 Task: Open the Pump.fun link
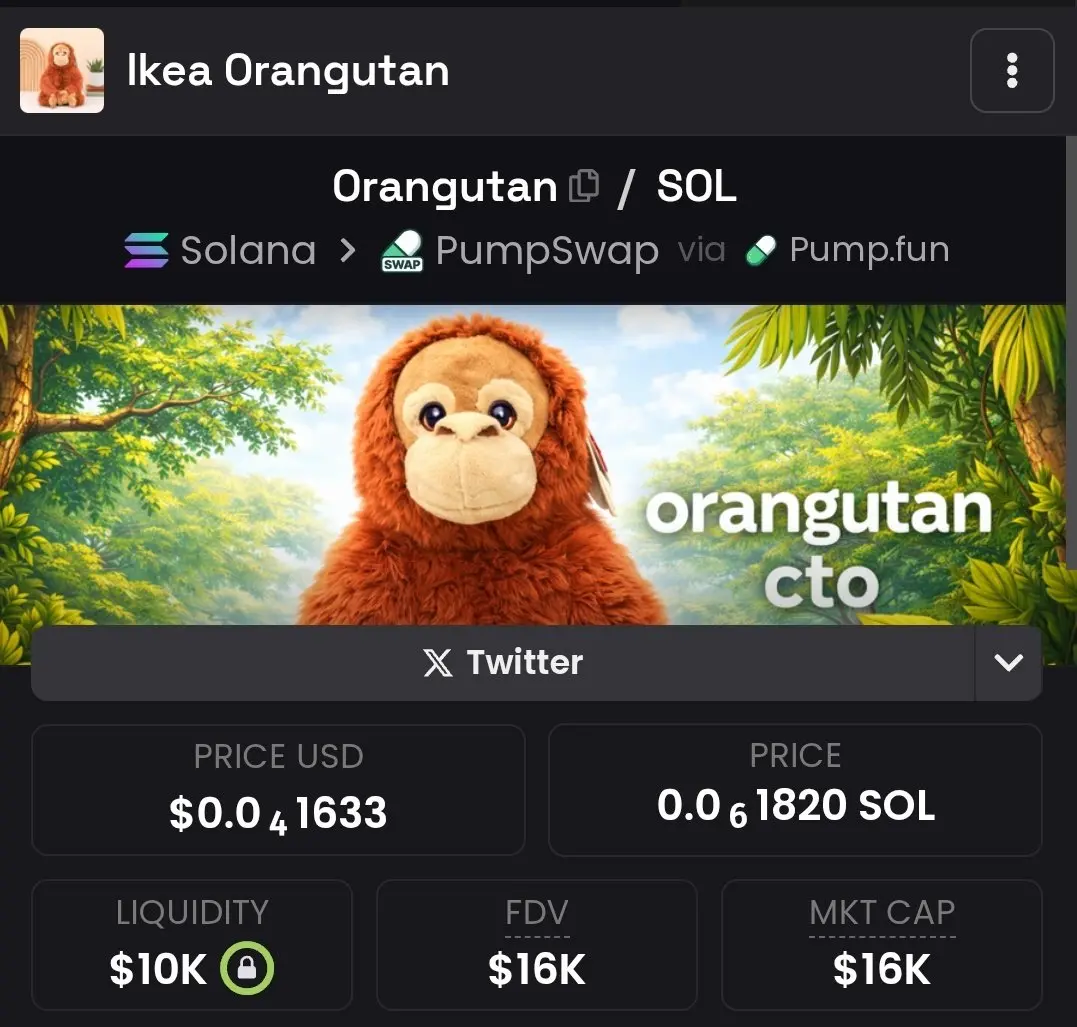pyautogui.click(x=848, y=250)
